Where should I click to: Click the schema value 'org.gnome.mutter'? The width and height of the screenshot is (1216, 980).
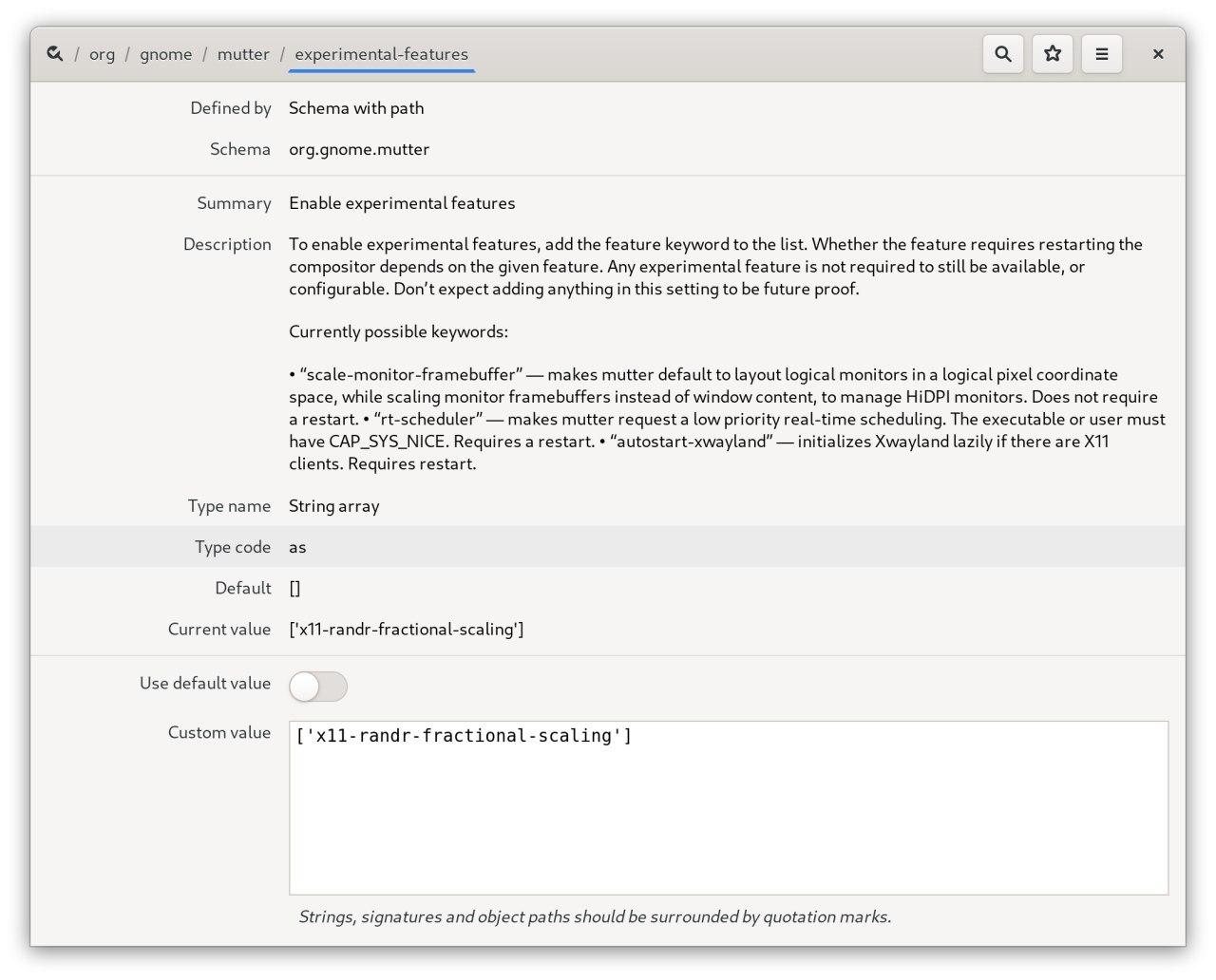tap(359, 149)
